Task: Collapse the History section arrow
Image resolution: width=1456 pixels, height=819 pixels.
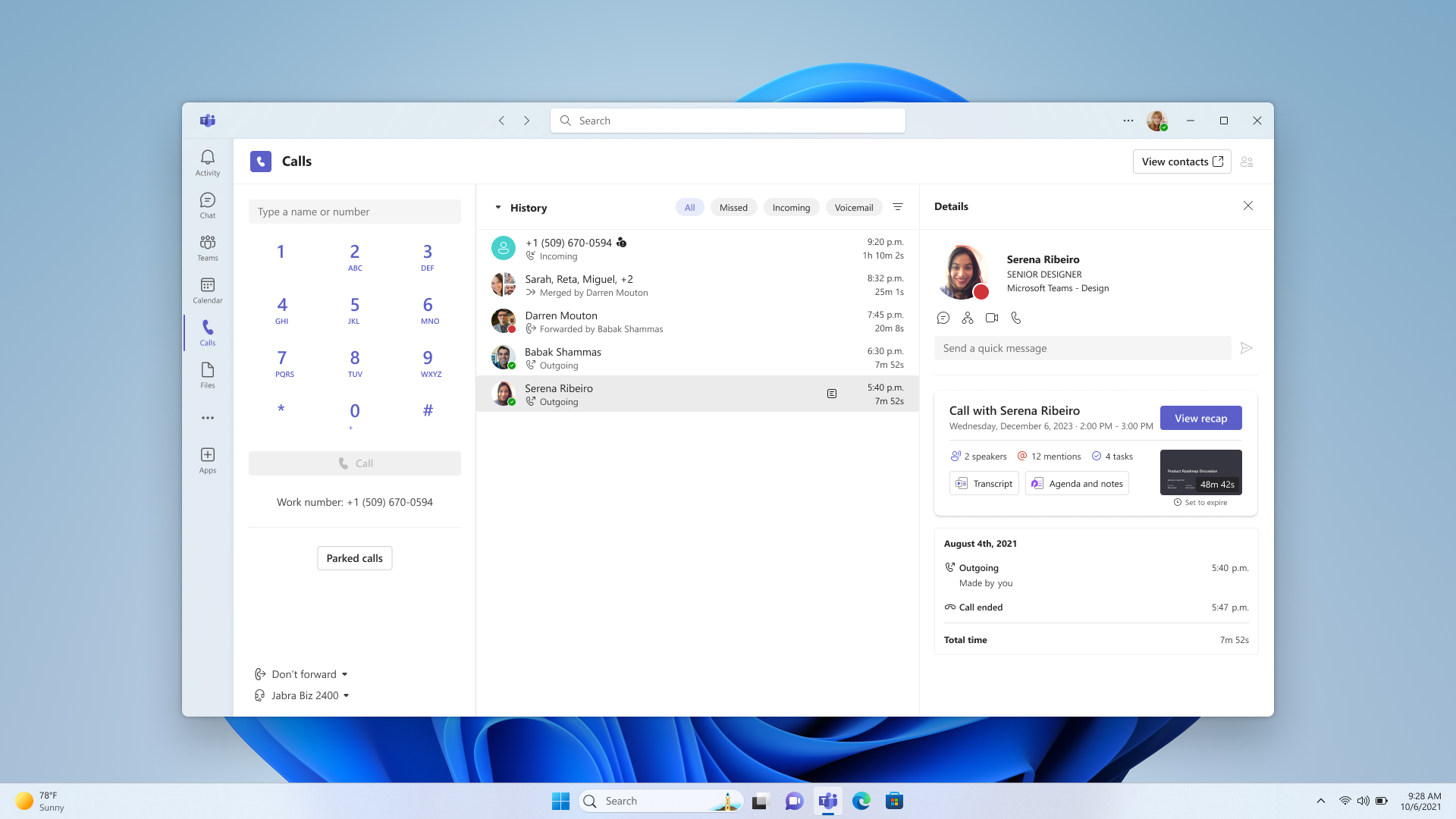Action: pyautogui.click(x=498, y=207)
